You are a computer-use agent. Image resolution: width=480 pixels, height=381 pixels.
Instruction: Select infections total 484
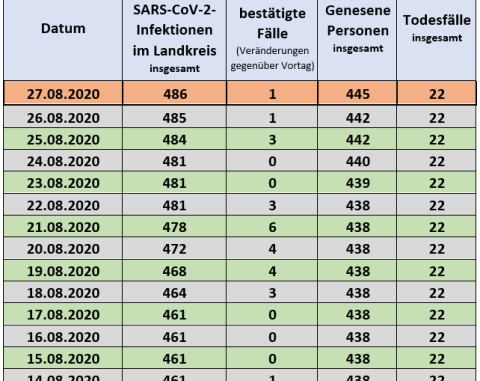pos(175,139)
